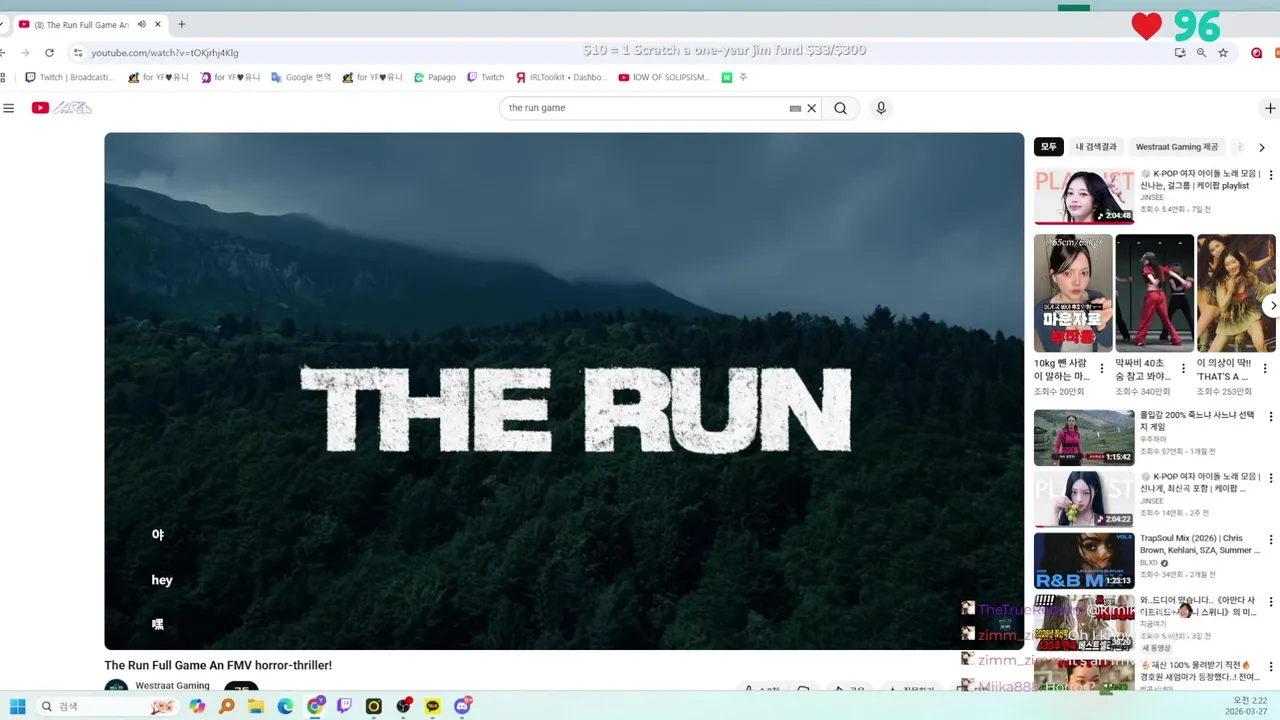Image resolution: width=1280 pixels, height=720 pixels.
Task: Open options for the 몰입감 200% video
Action: point(1271,417)
